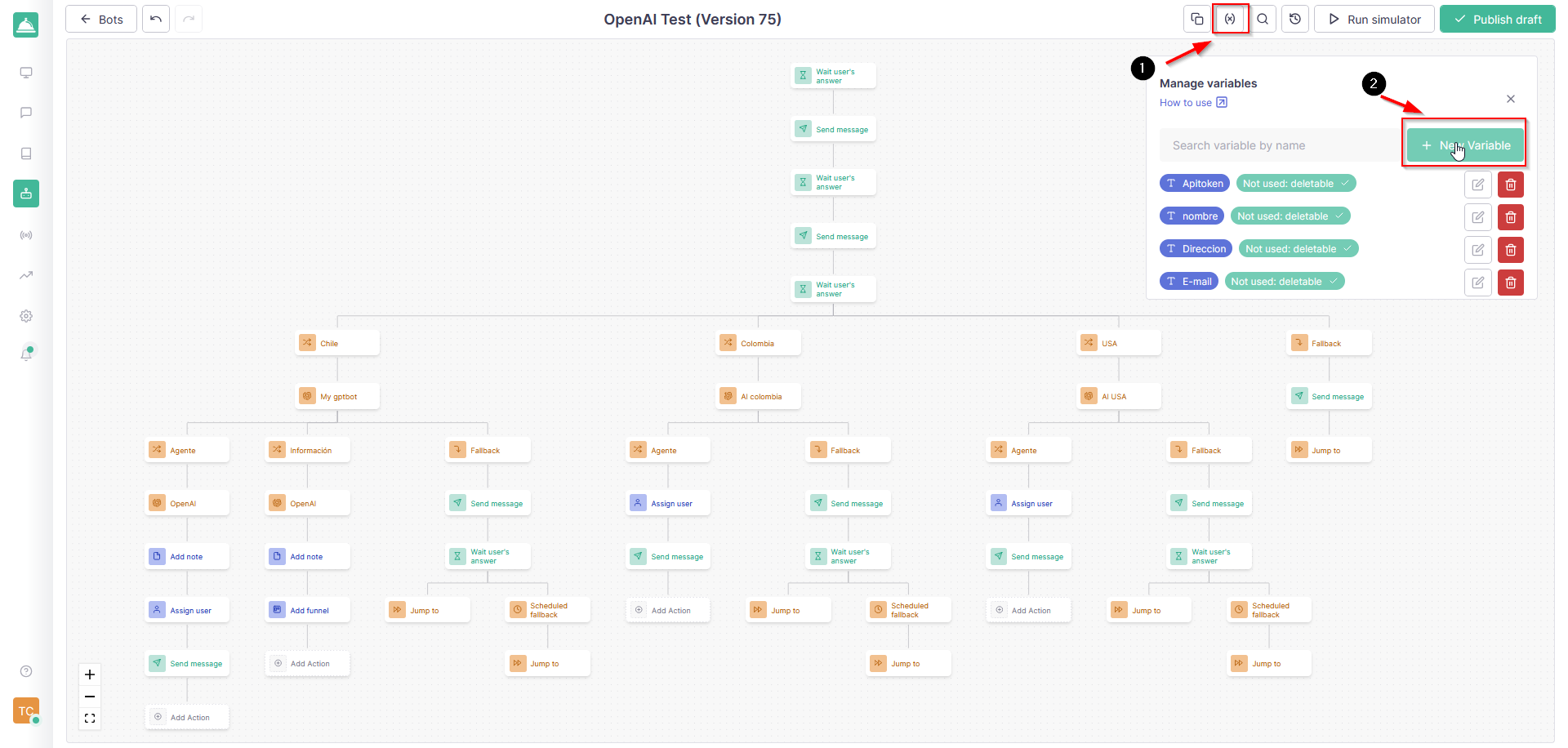The width and height of the screenshot is (1568, 748).
Task: Go back to Bots list
Action: click(102, 19)
